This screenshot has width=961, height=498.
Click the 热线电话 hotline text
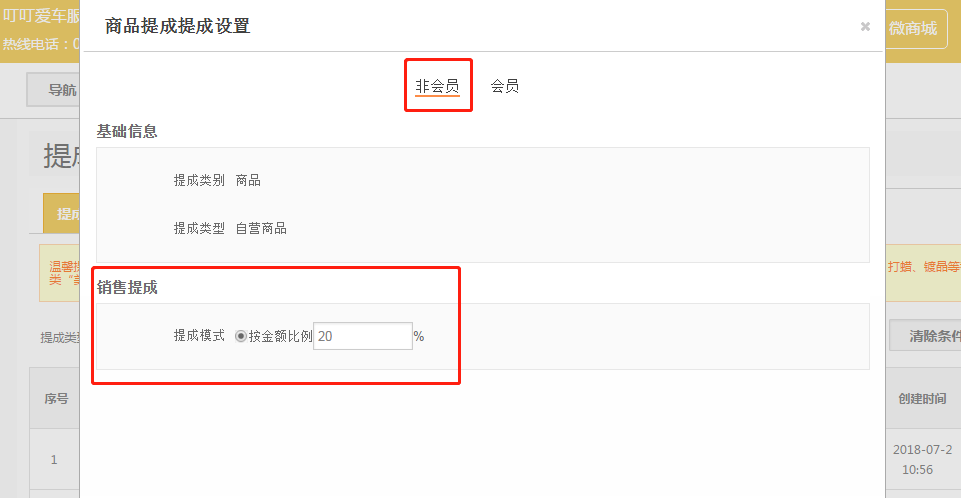coord(40,44)
